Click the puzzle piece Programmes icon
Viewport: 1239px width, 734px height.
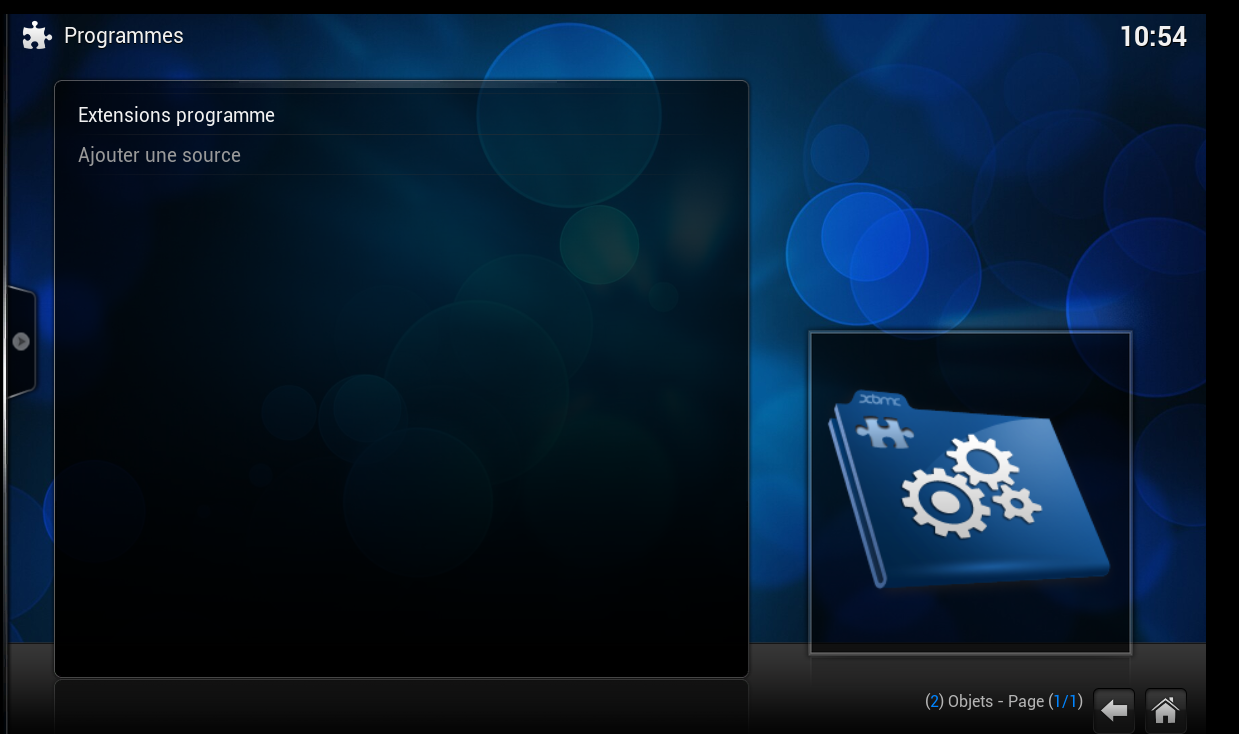pos(37,36)
